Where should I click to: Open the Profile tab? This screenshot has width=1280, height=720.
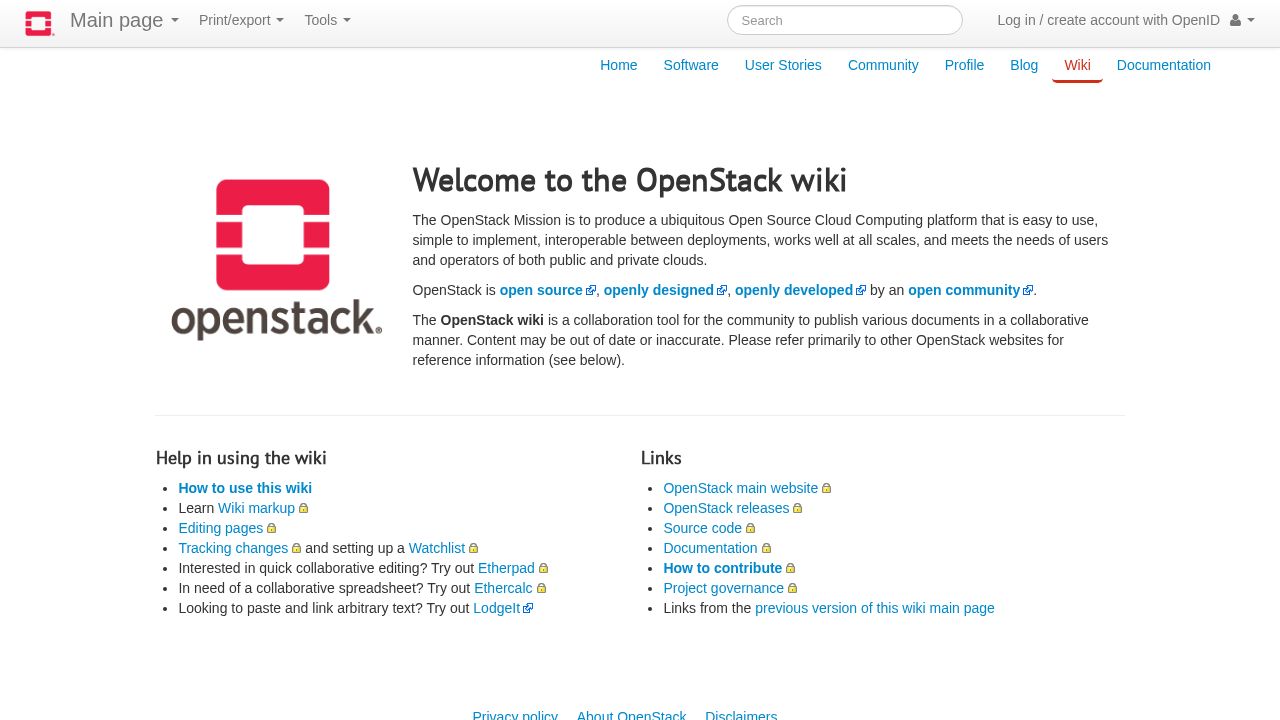pos(964,65)
